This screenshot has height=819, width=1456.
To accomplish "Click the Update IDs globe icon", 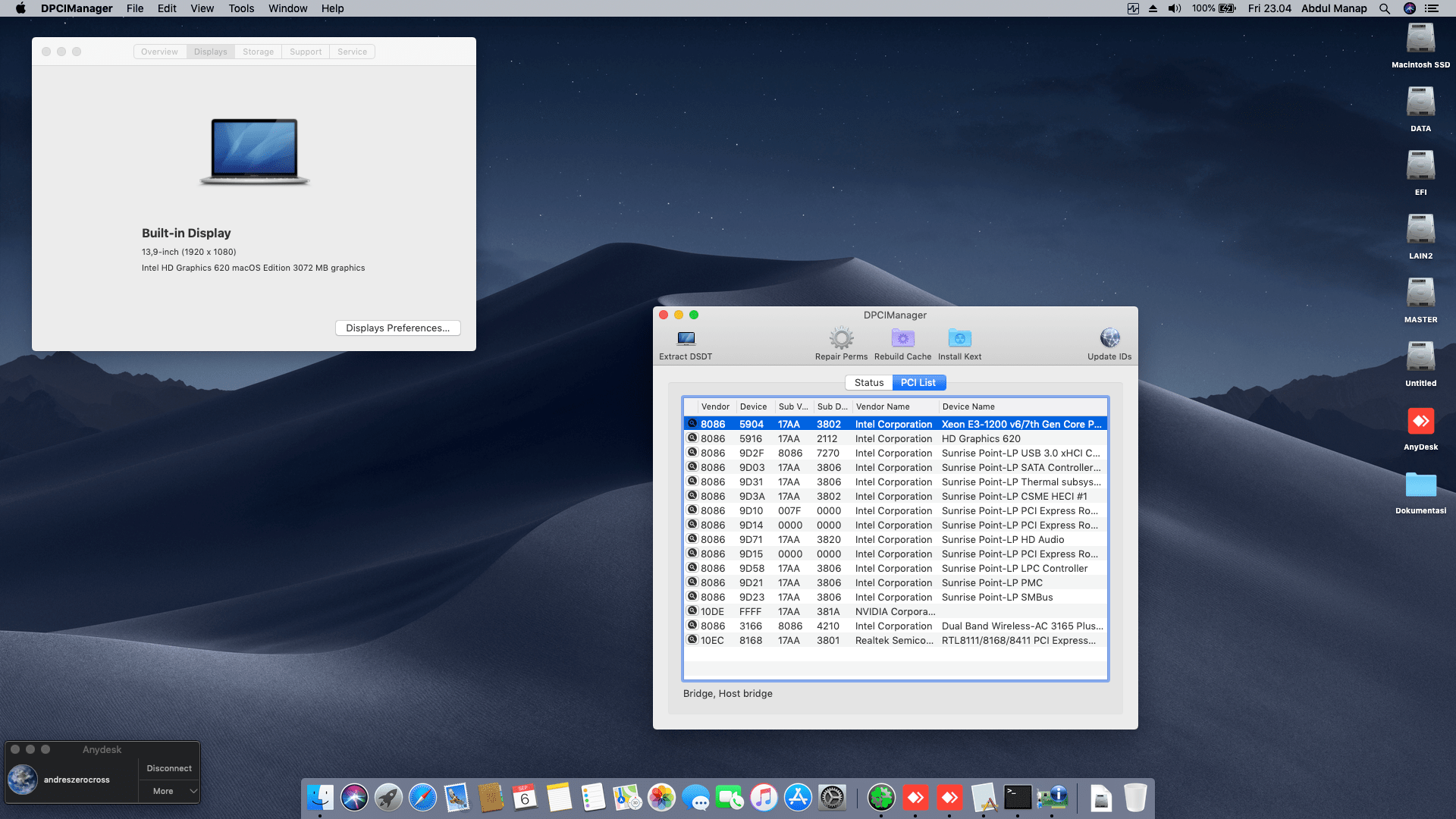I will pyautogui.click(x=1109, y=338).
